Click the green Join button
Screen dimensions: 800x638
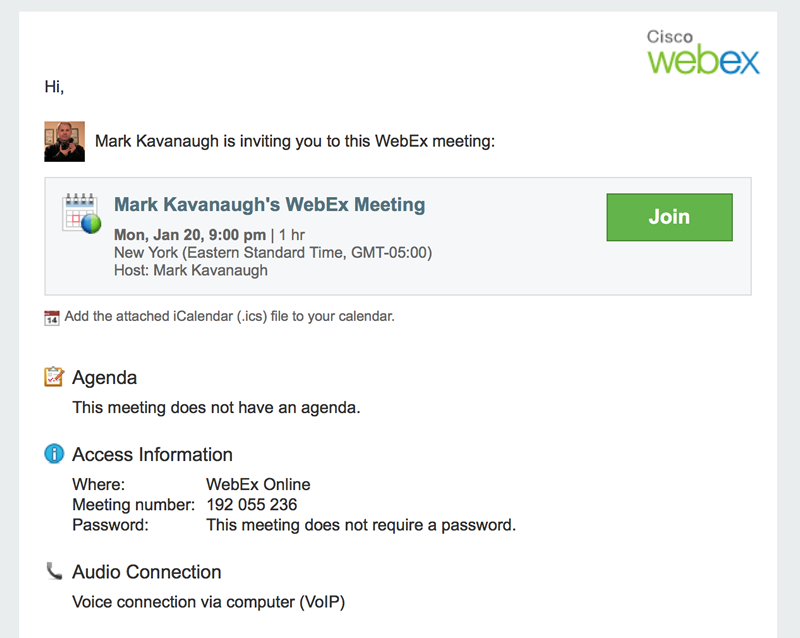(x=669, y=217)
